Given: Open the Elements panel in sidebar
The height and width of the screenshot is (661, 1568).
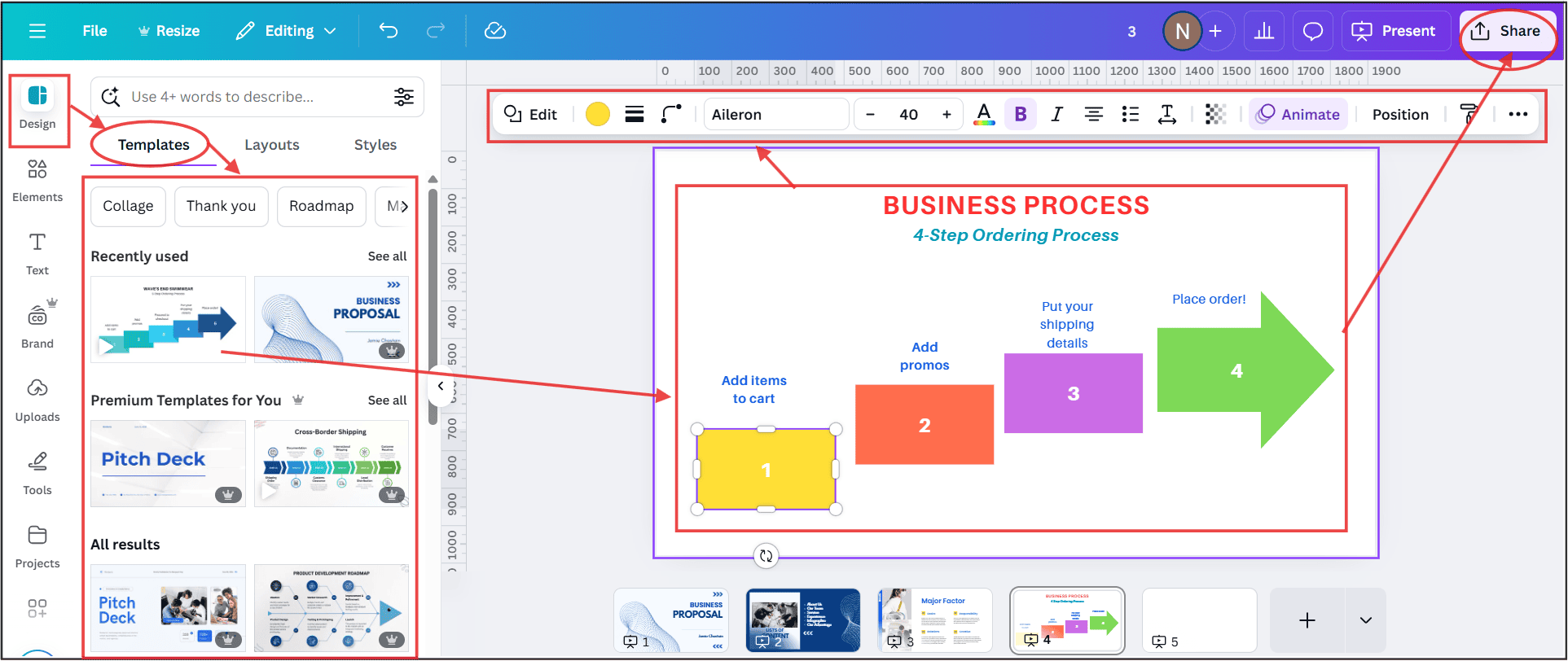Looking at the screenshot, I should tap(37, 181).
